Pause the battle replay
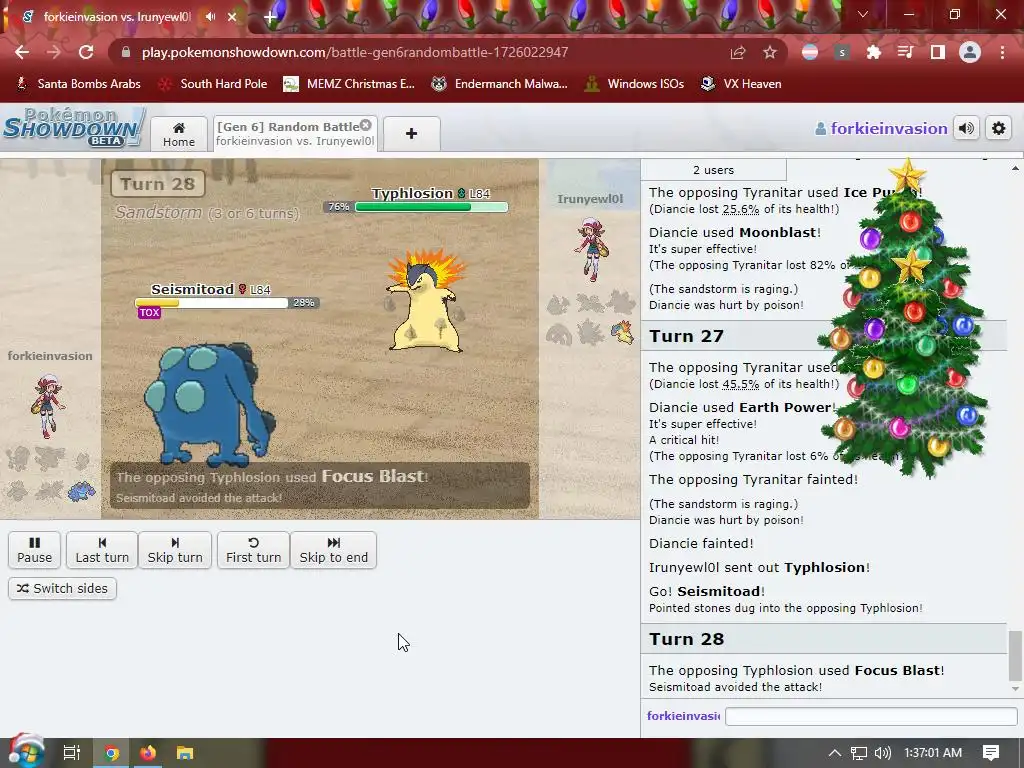 (x=35, y=550)
